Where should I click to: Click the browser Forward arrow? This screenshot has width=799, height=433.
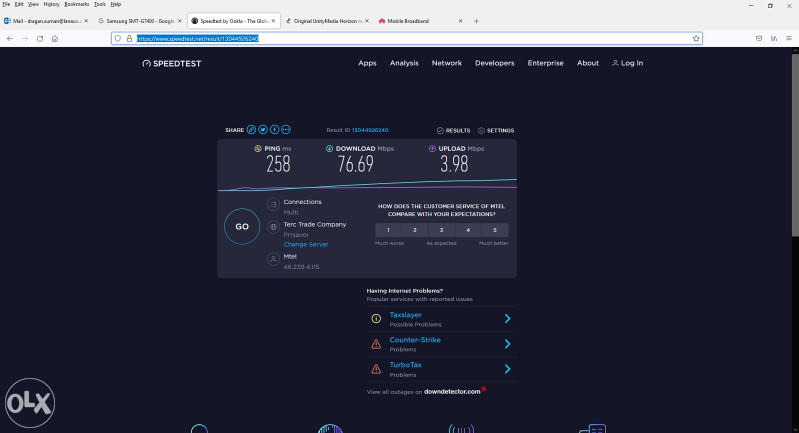25,39
